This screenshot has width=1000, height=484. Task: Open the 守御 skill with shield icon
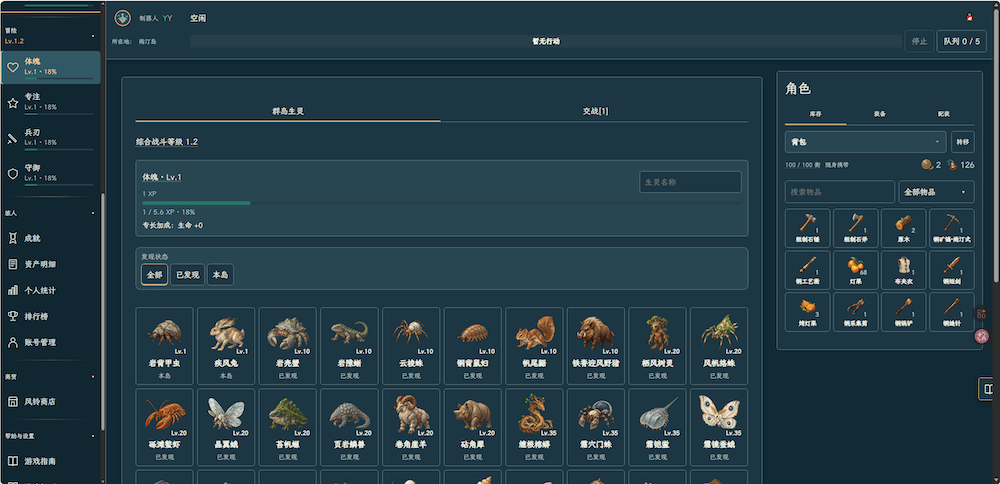tap(50, 173)
